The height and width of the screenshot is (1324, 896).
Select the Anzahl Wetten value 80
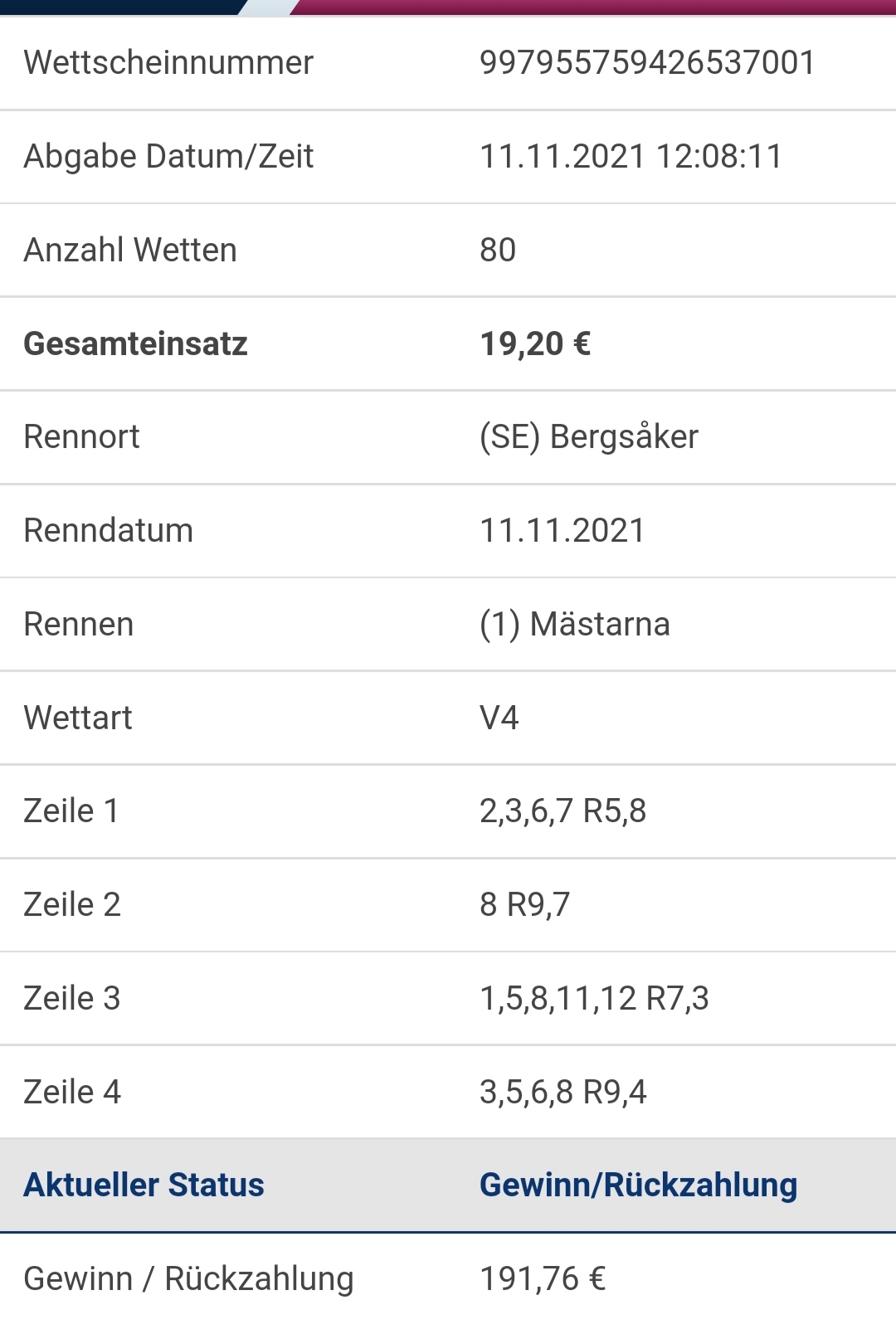[498, 251]
